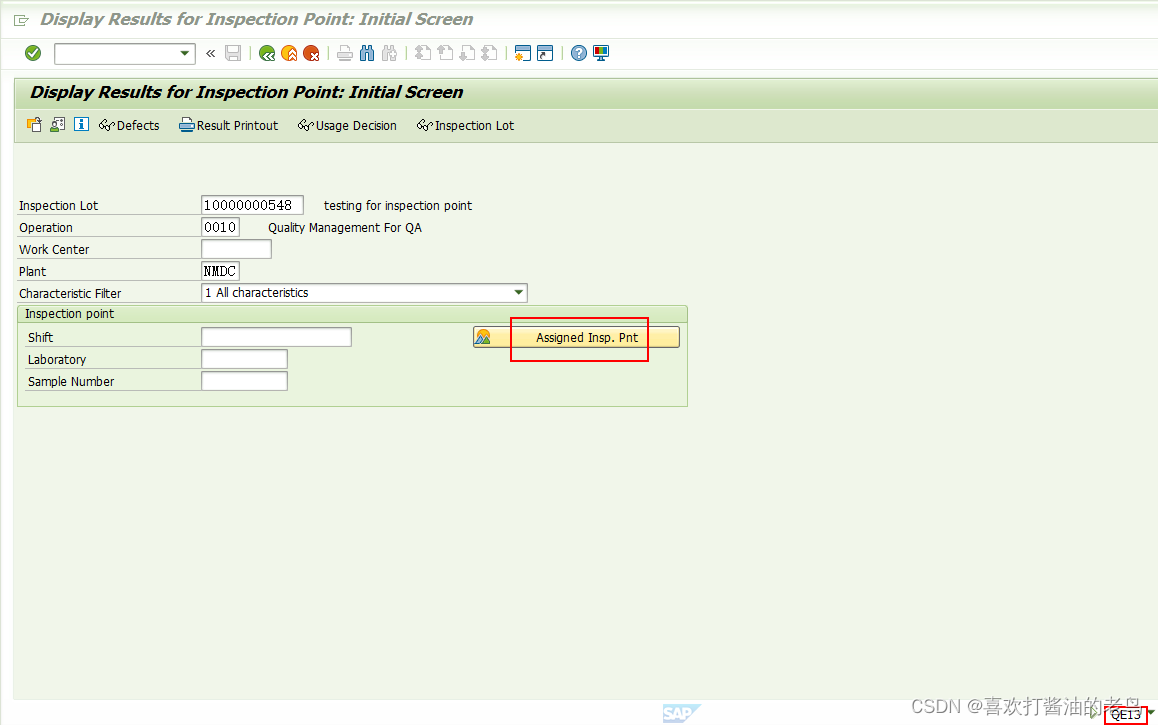The width and height of the screenshot is (1158, 725).
Task: Click the QE13 transaction code in status bar
Action: pyautogui.click(x=1126, y=715)
